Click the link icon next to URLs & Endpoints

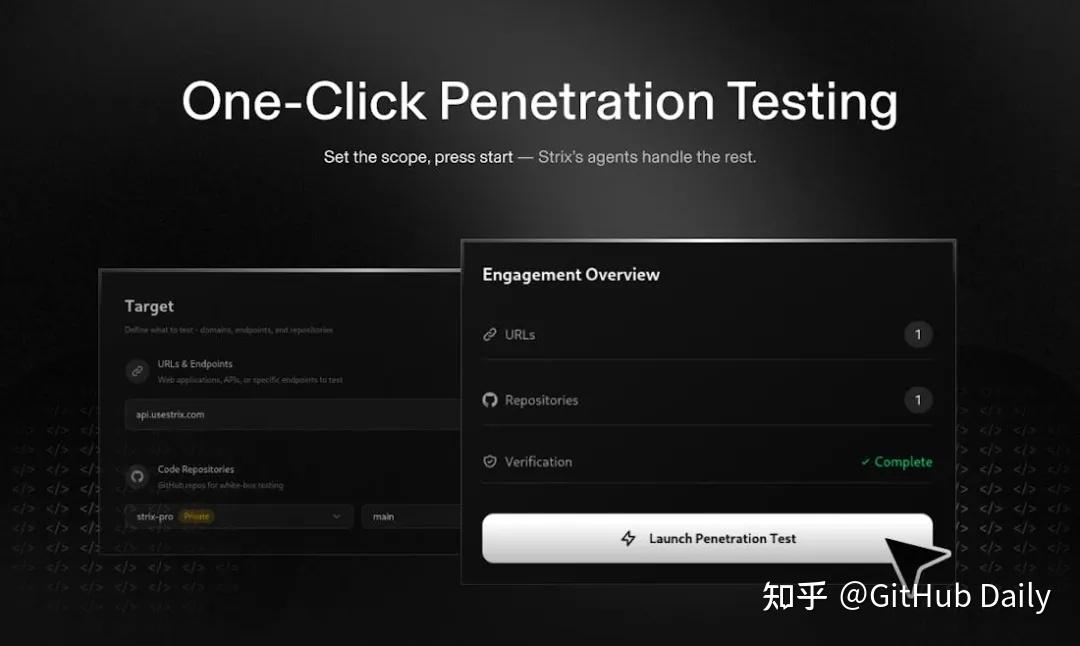pos(138,371)
